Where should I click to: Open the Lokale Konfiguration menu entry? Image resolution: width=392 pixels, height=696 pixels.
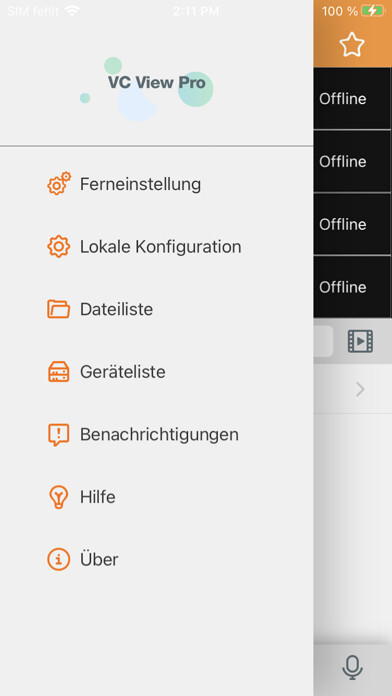point(160,247)
